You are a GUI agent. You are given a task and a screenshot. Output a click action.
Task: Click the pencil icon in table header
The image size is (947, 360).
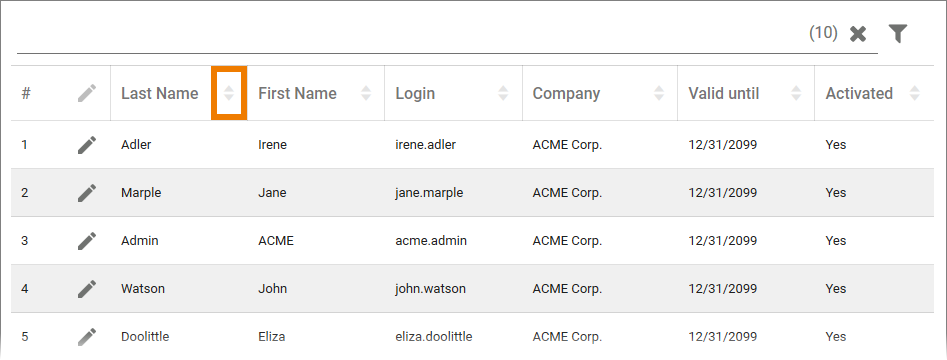pyautogui.click(x=87, y=93)
